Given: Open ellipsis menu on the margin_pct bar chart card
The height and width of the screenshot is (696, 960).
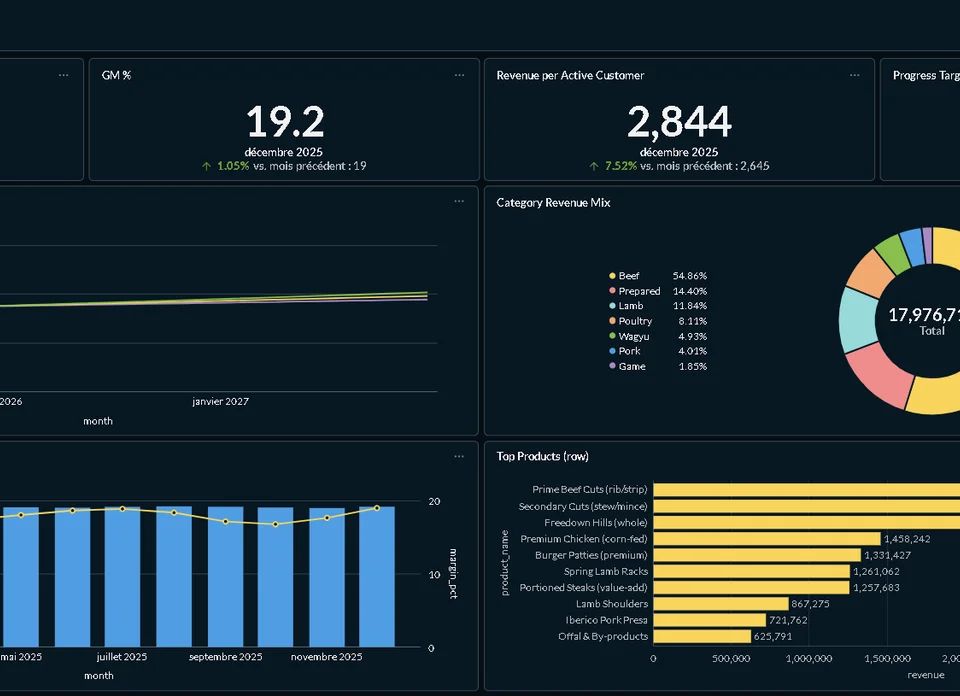Looking at the screenshot, I should tap(459, 457).
